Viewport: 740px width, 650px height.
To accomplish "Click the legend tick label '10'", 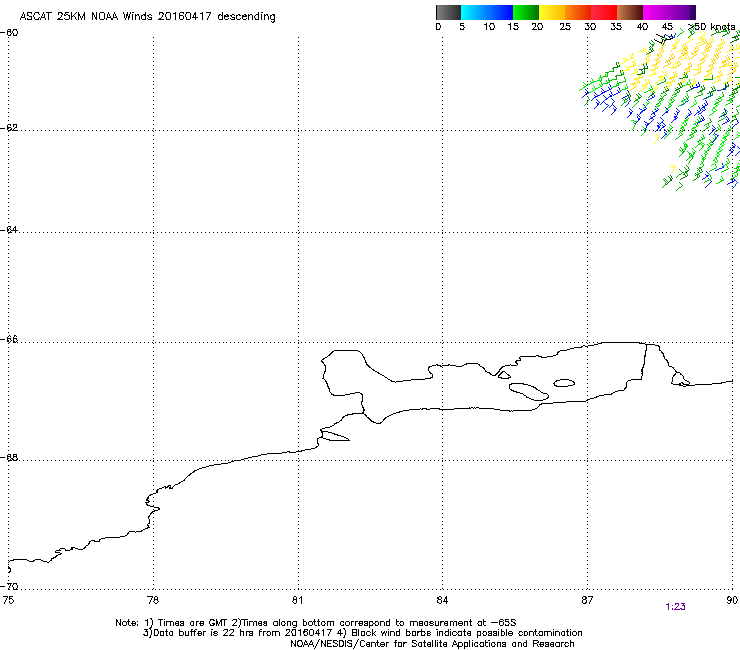I will 489,27.
